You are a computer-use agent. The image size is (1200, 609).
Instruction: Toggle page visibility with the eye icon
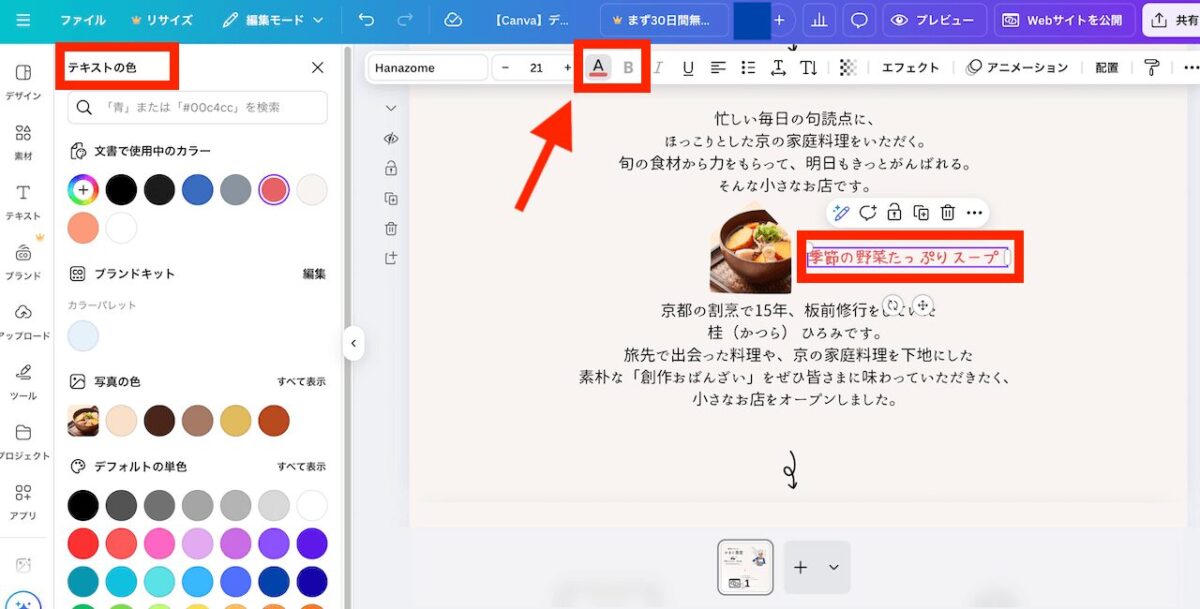tap(391, 139)
